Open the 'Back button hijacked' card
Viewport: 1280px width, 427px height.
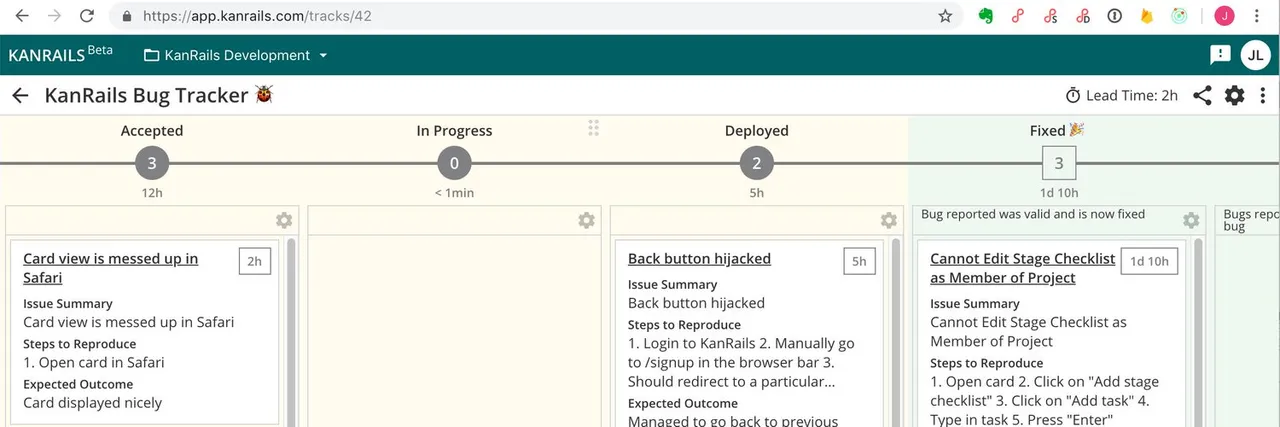click(x=699, y=258)
